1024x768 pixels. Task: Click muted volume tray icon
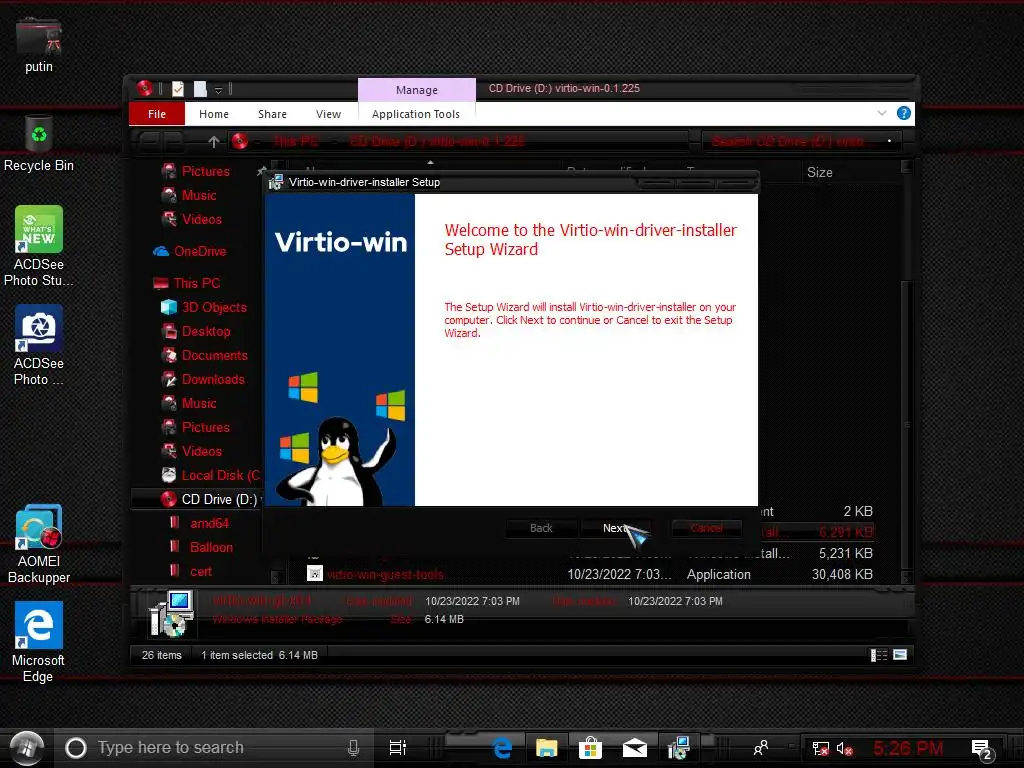coord(844,748)
